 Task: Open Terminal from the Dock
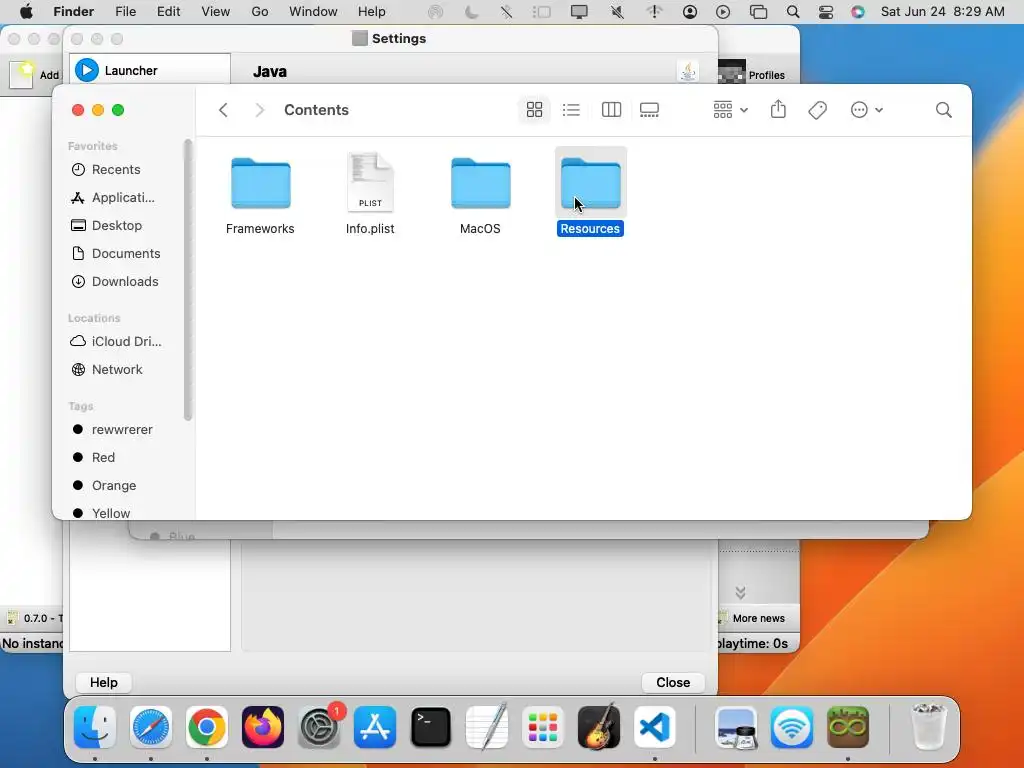430,727
